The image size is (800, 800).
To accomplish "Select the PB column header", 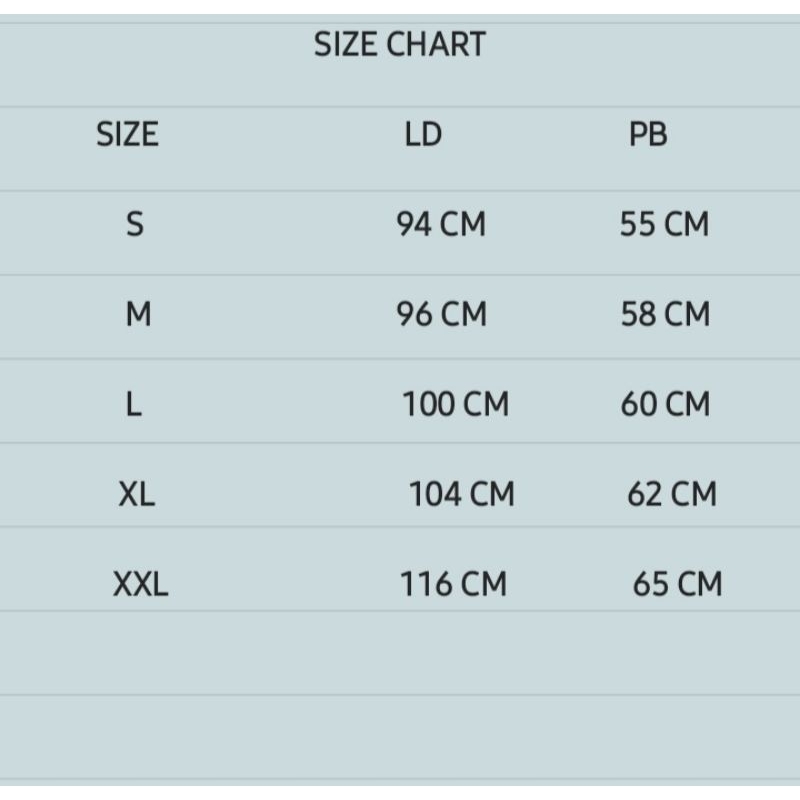I will (x=648, y=134).
